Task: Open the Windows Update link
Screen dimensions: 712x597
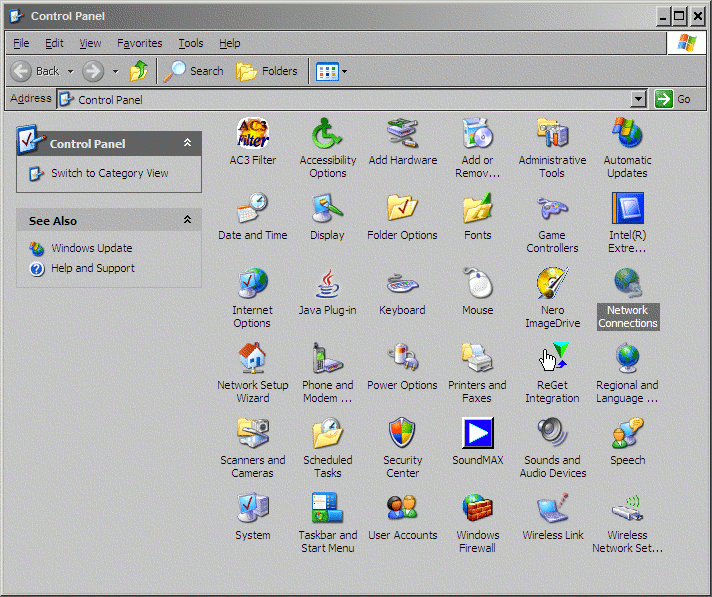Action: 92,248
